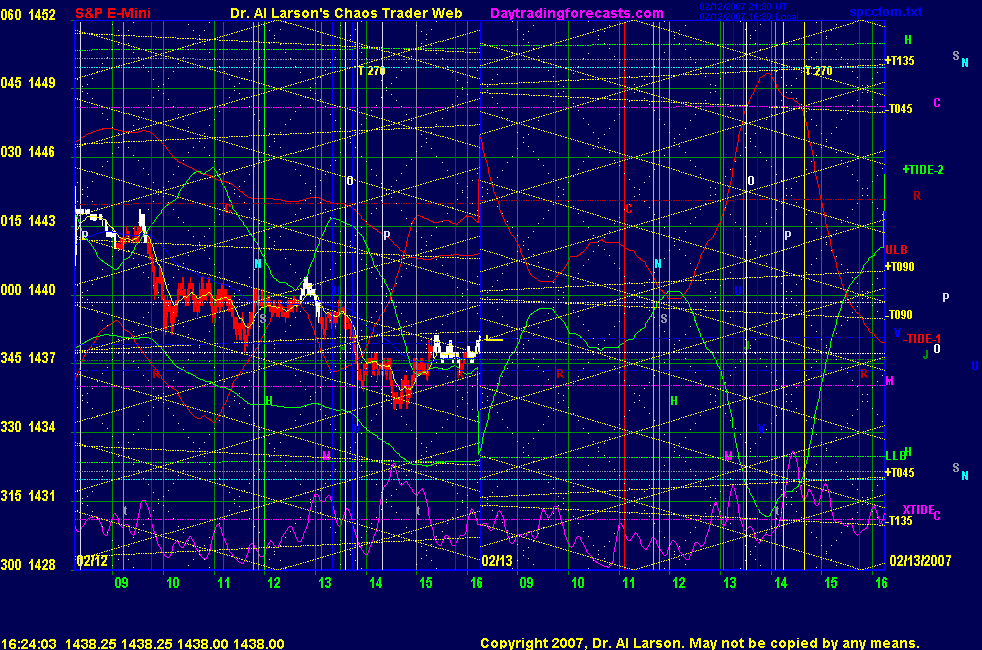Select the "1438.25 1438.25 1438.00 1438.00" price quote
This screenshot has width=982, height=650.
(x=175, y=643)
